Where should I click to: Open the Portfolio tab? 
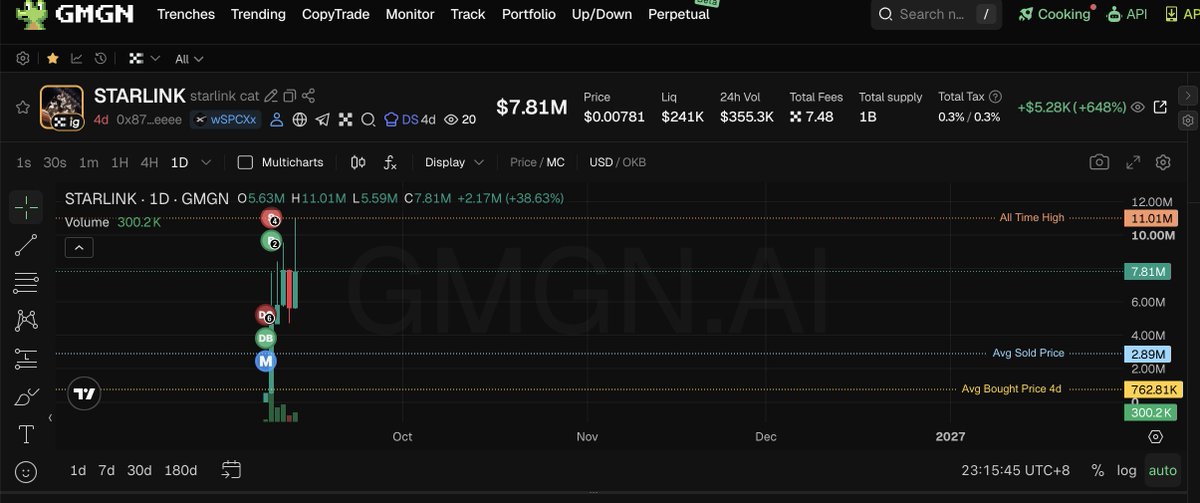[529, 14]
